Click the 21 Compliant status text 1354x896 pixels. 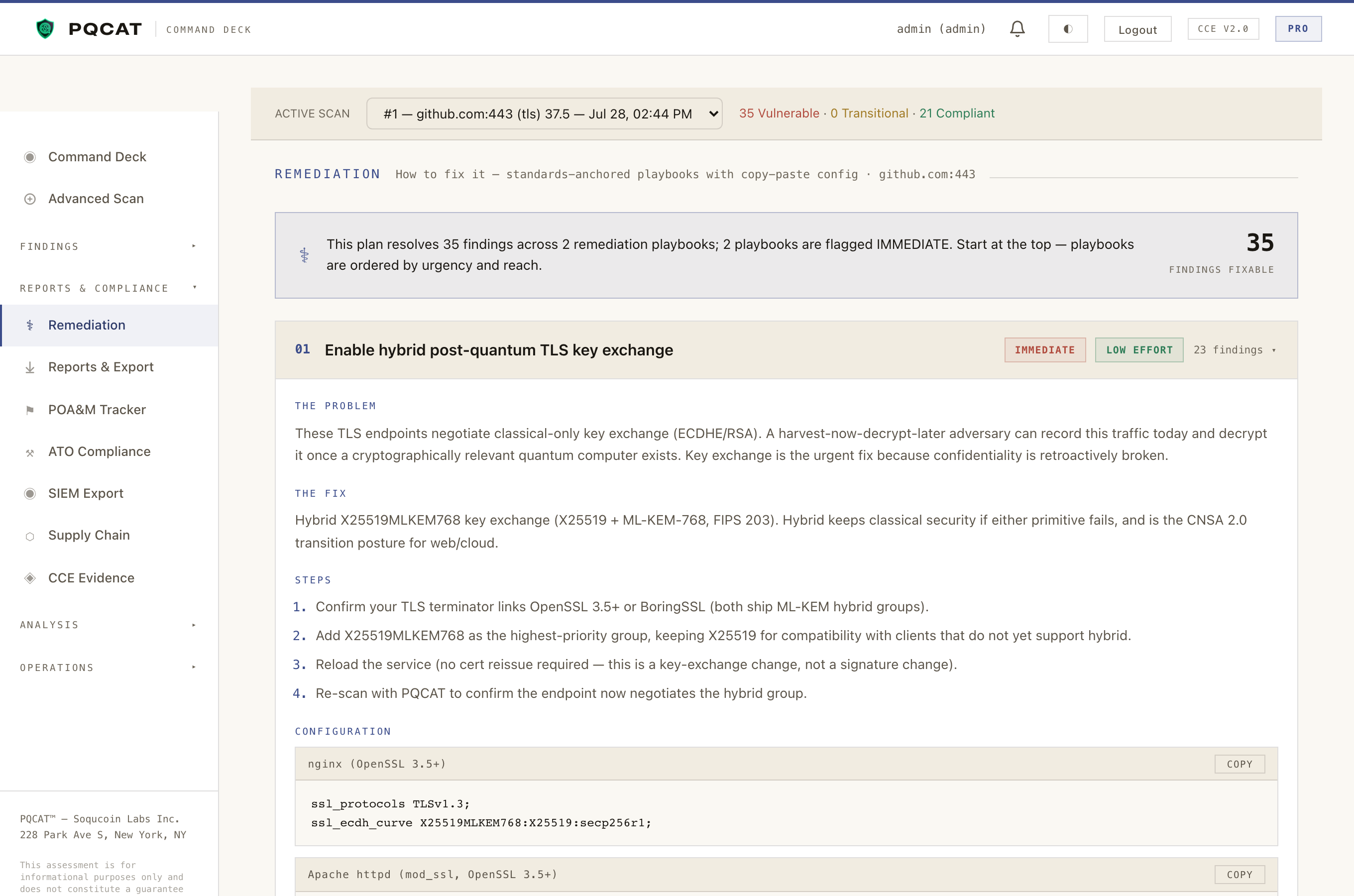coord(957,113)
